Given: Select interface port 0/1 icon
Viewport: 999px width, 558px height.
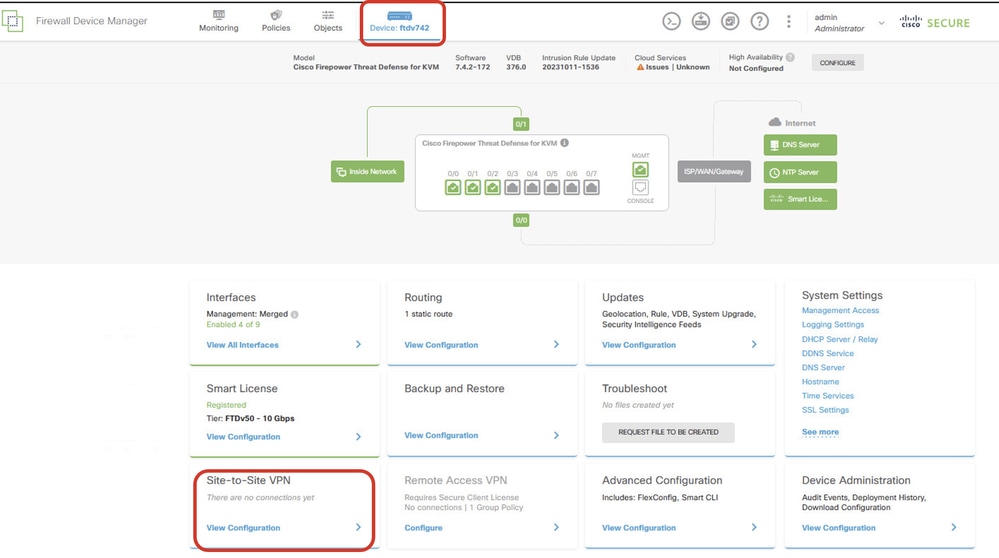Looking at the screenshot, I should (473, 187).
